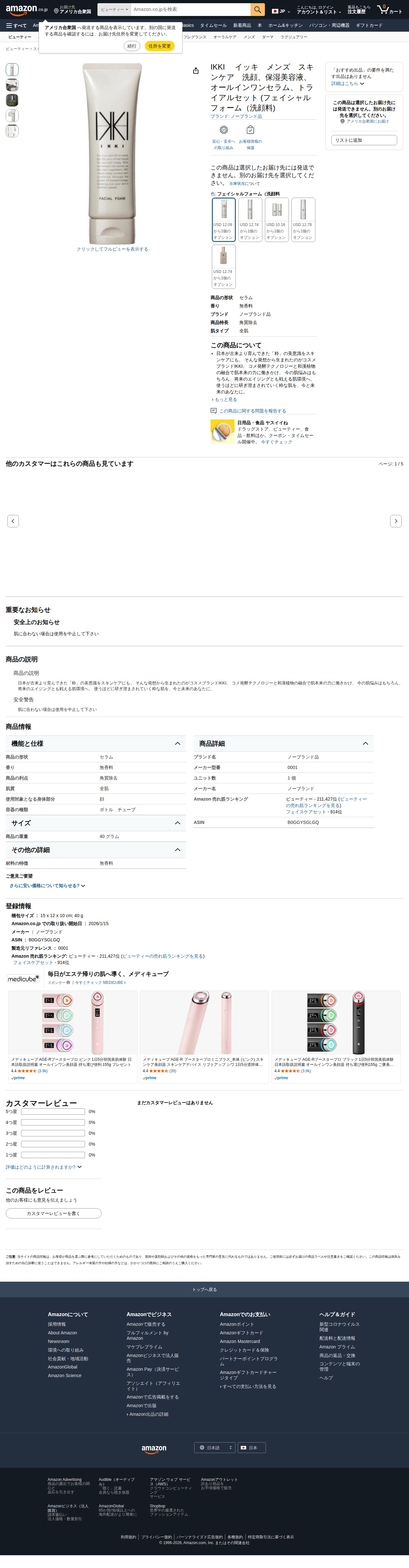Expand さらに安い価格について知らせる?
409x1568 pixels.
pos(47,886)
